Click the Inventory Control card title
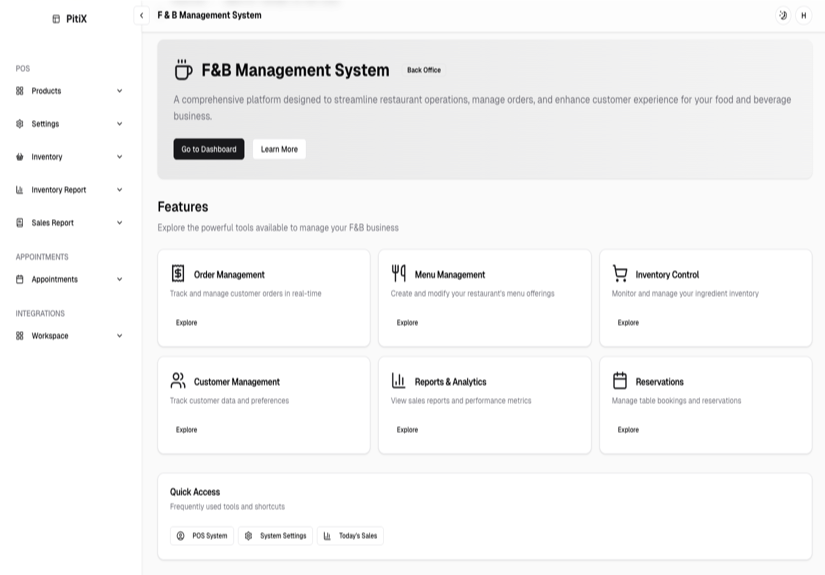This screenshot has width=825, height=575. [x=667, y=275]
